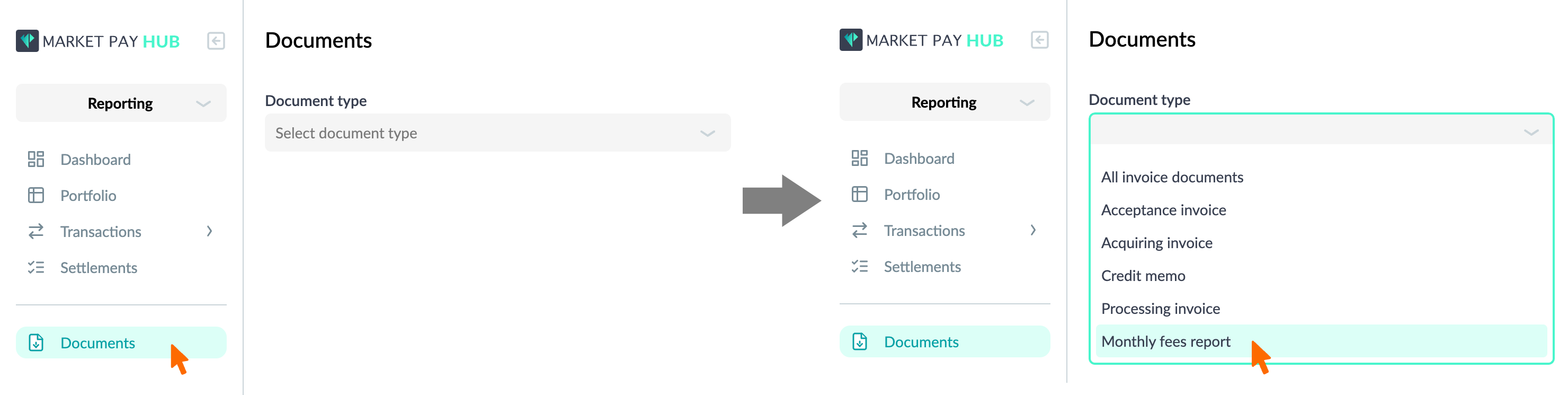Click the Documents file icon in left panel
This screenshot has height=395, width=1568.
pyautogui.click(x=36, y=343)
